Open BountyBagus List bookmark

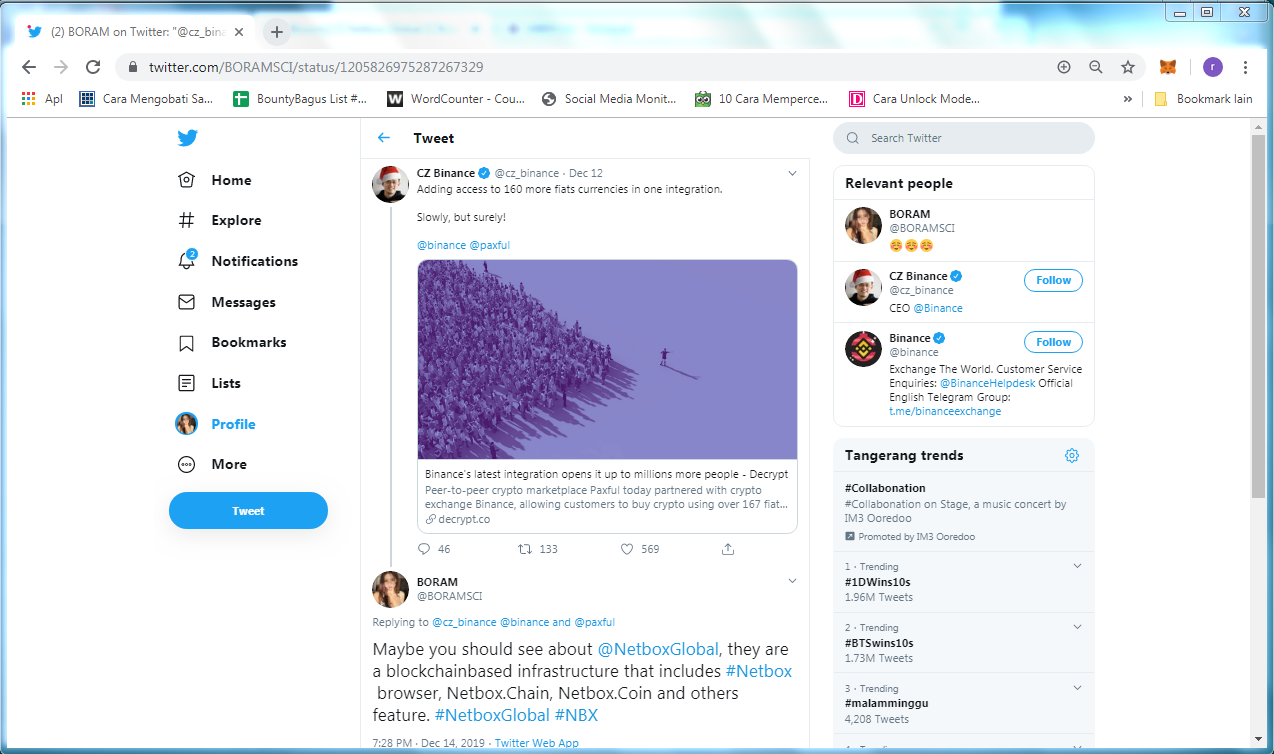(300, 99)
